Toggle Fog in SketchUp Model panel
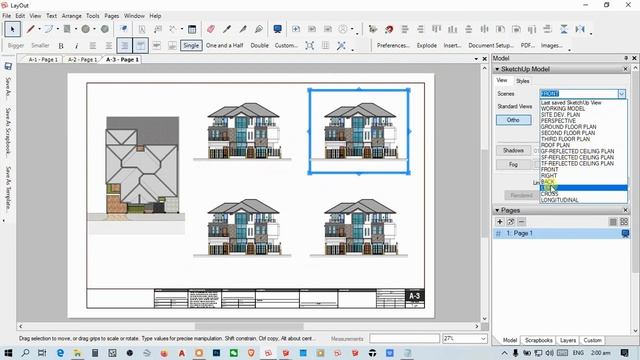This screenshot has width=640, height=360. (513, 164)
